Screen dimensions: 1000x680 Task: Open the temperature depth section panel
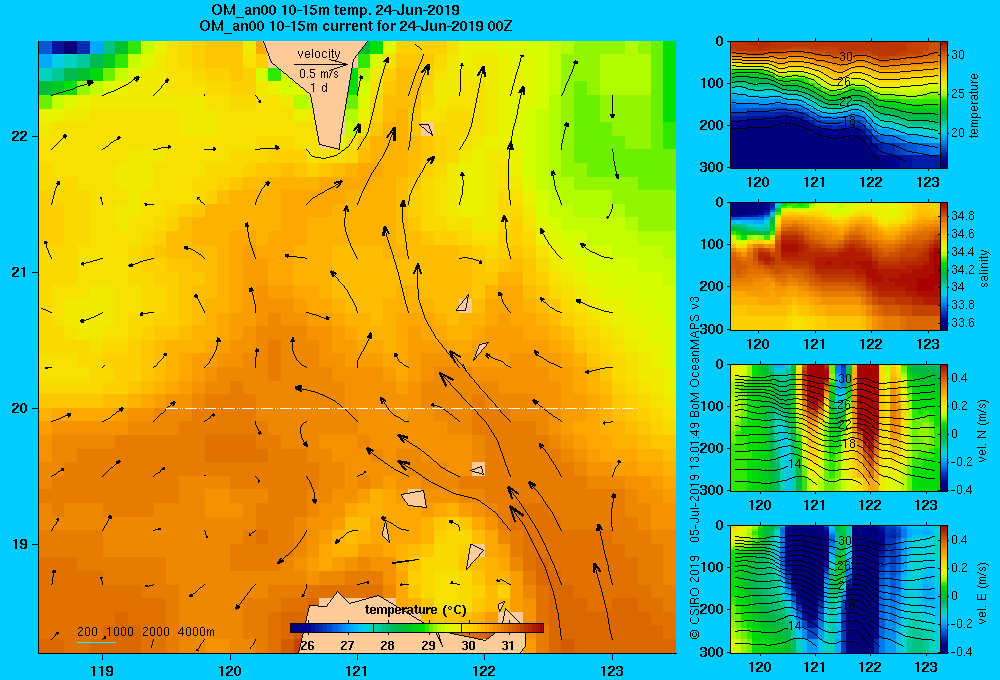[835, 105]
